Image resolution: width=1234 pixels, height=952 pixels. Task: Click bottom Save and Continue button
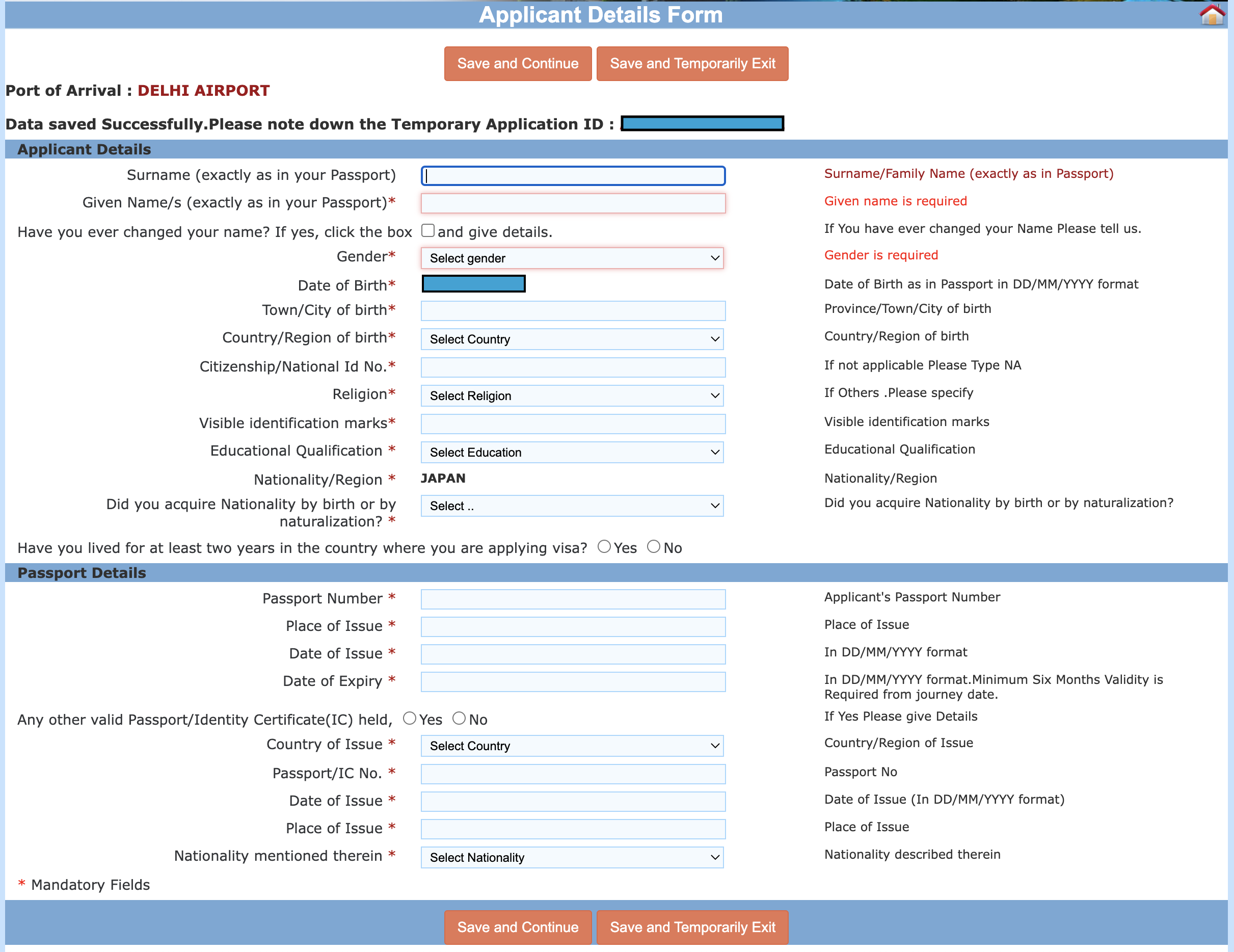tap(518, 927)
